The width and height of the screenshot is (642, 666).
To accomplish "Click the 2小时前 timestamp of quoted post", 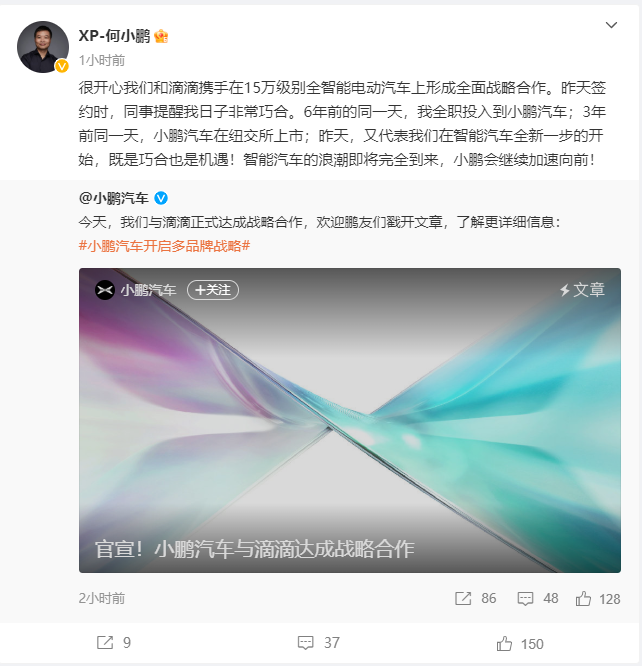I will click(x=102, y=598).
